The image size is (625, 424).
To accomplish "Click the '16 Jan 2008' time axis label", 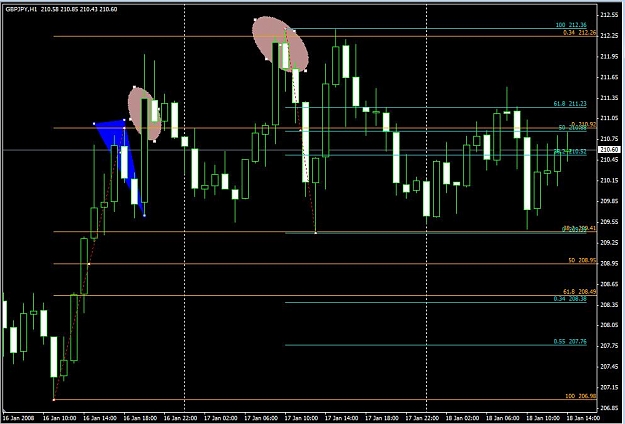I will click(19, 418).
